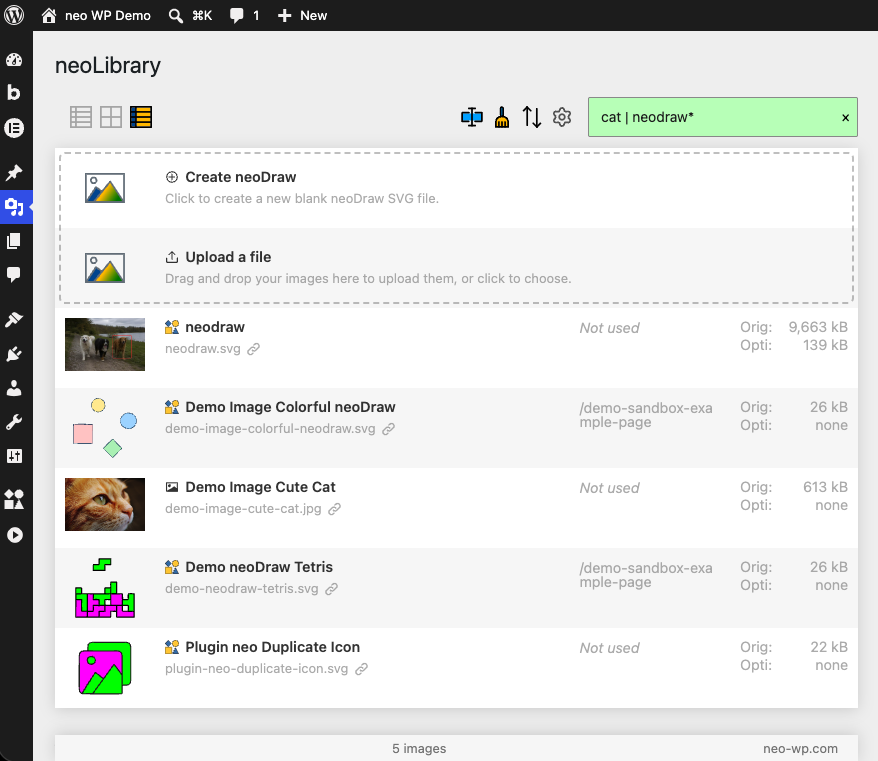Click the broom cleanup icon
Screen dimensions: 878x761
click(502, 117)
